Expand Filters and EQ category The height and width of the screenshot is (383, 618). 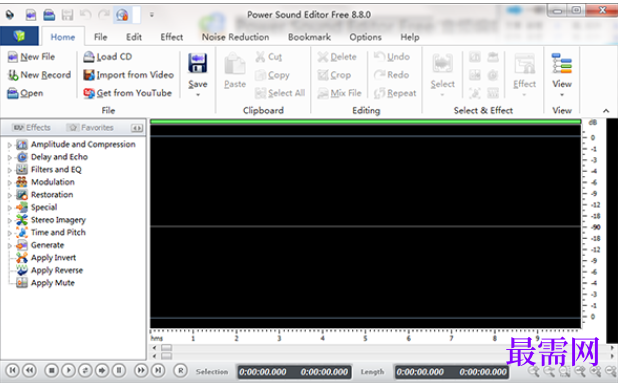[10, 170]
